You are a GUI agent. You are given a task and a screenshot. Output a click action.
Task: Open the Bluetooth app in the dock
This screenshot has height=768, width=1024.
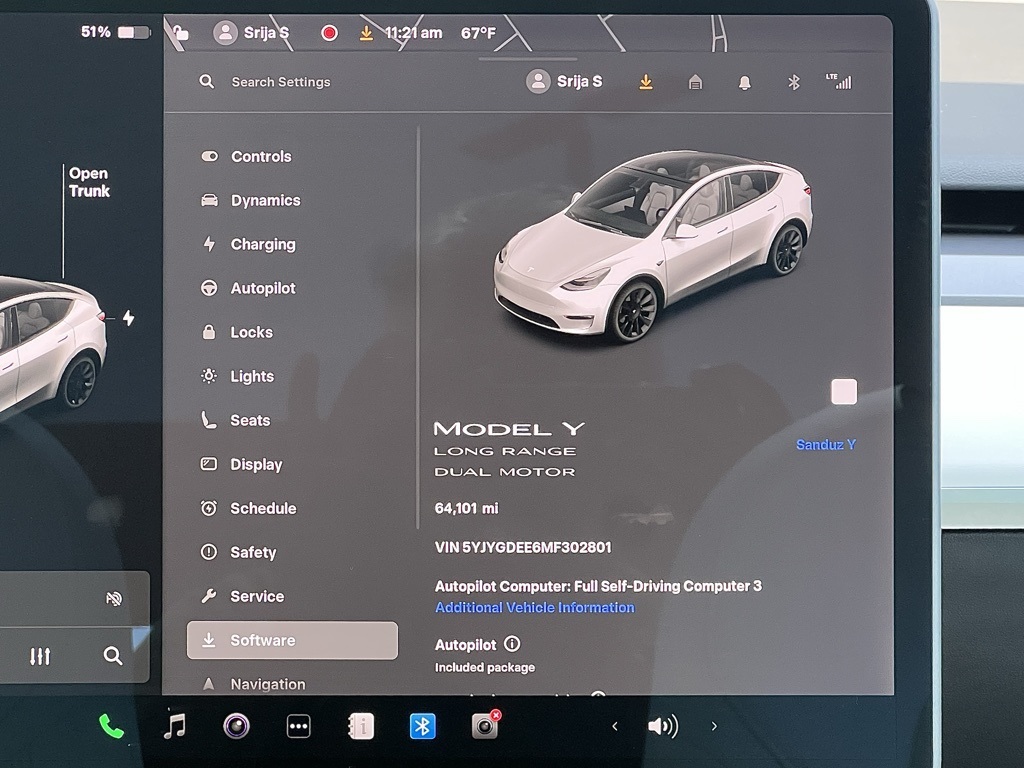pos(423,726)
